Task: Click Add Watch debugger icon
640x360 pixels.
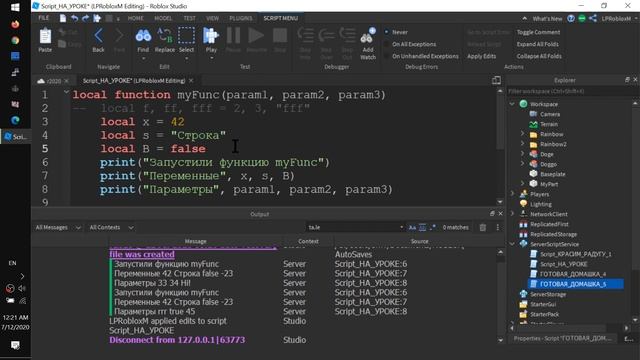Action: pyautogui.click(x=368, y=36)
